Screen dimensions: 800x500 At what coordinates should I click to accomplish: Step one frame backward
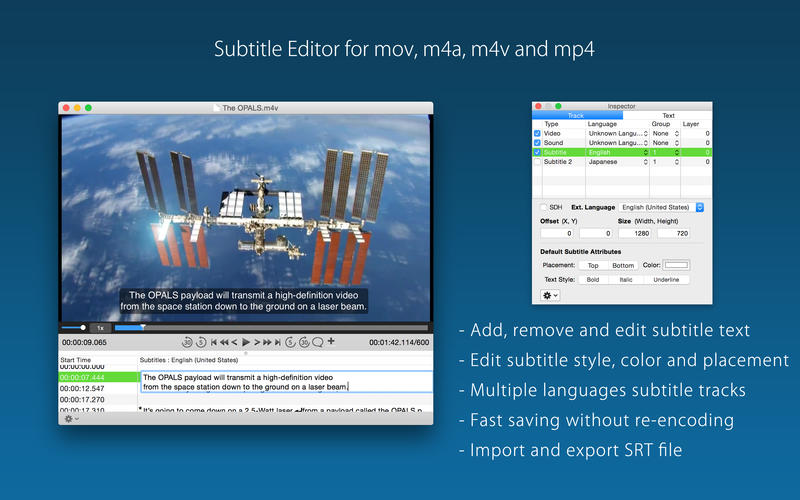point(234,342)
